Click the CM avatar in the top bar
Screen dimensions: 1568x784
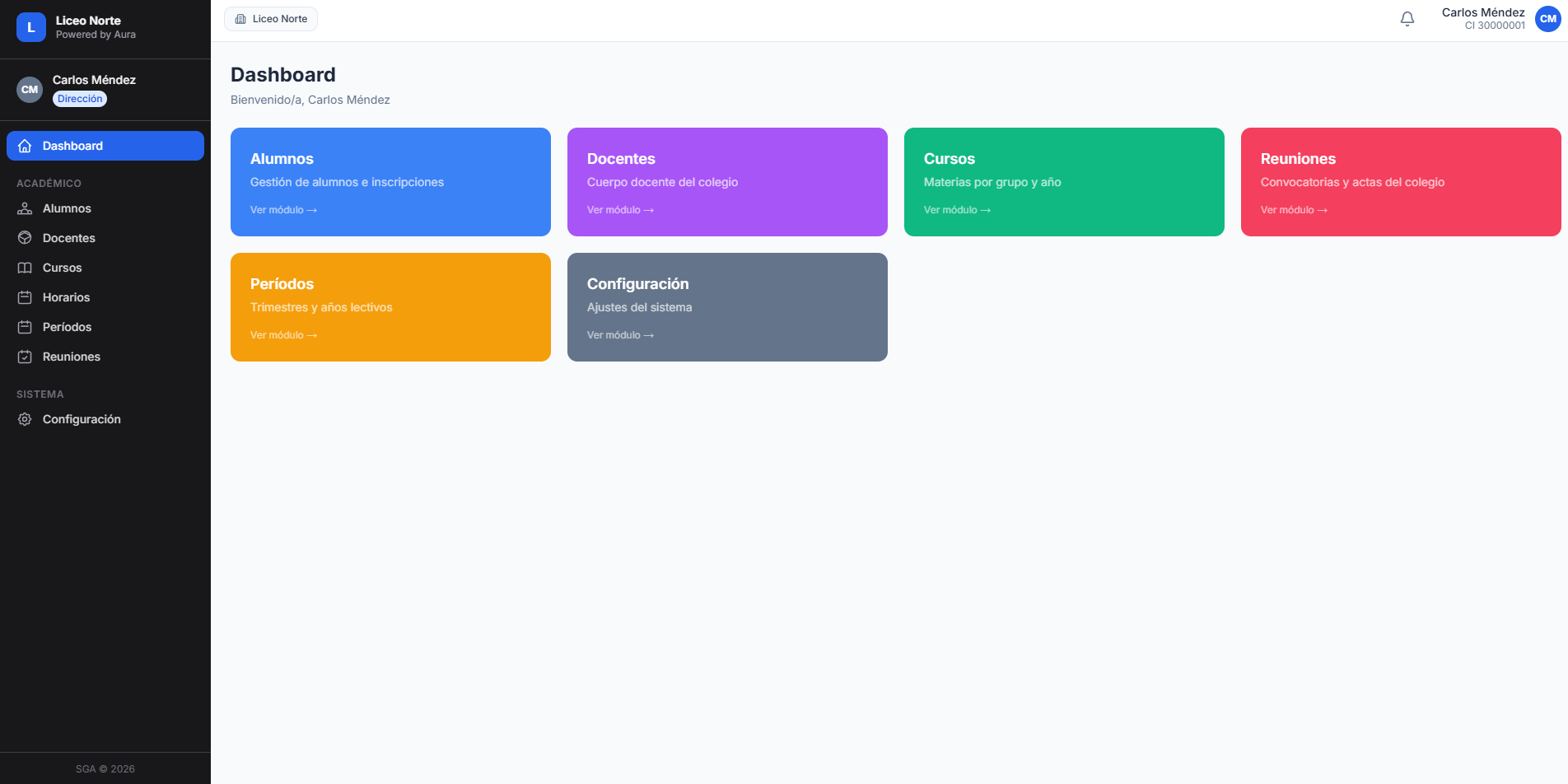[x=1548, y=19]
